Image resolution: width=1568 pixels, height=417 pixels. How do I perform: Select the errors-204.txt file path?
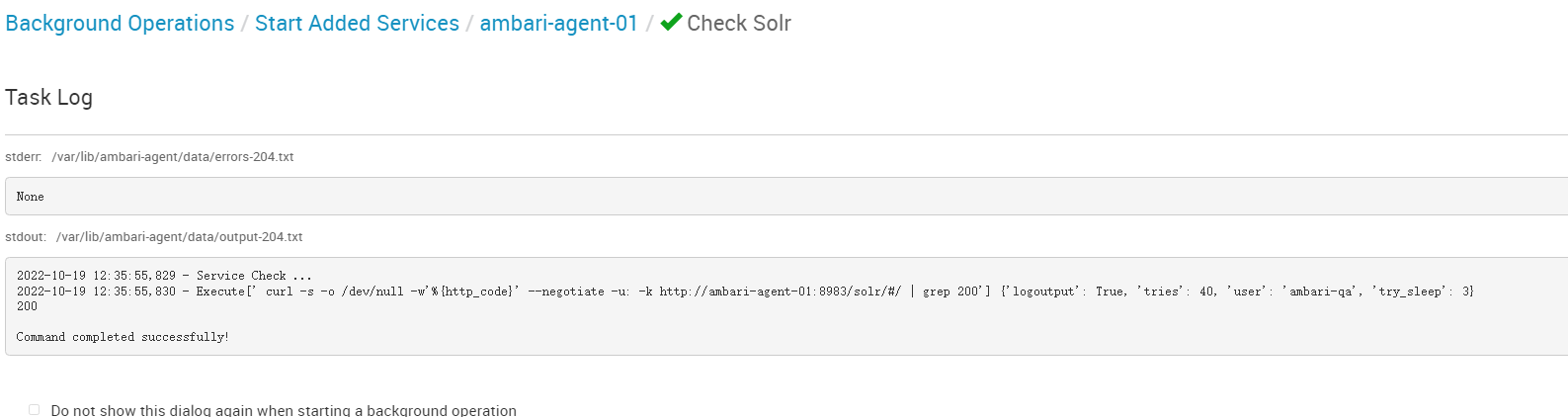click(x=173, y=157)
